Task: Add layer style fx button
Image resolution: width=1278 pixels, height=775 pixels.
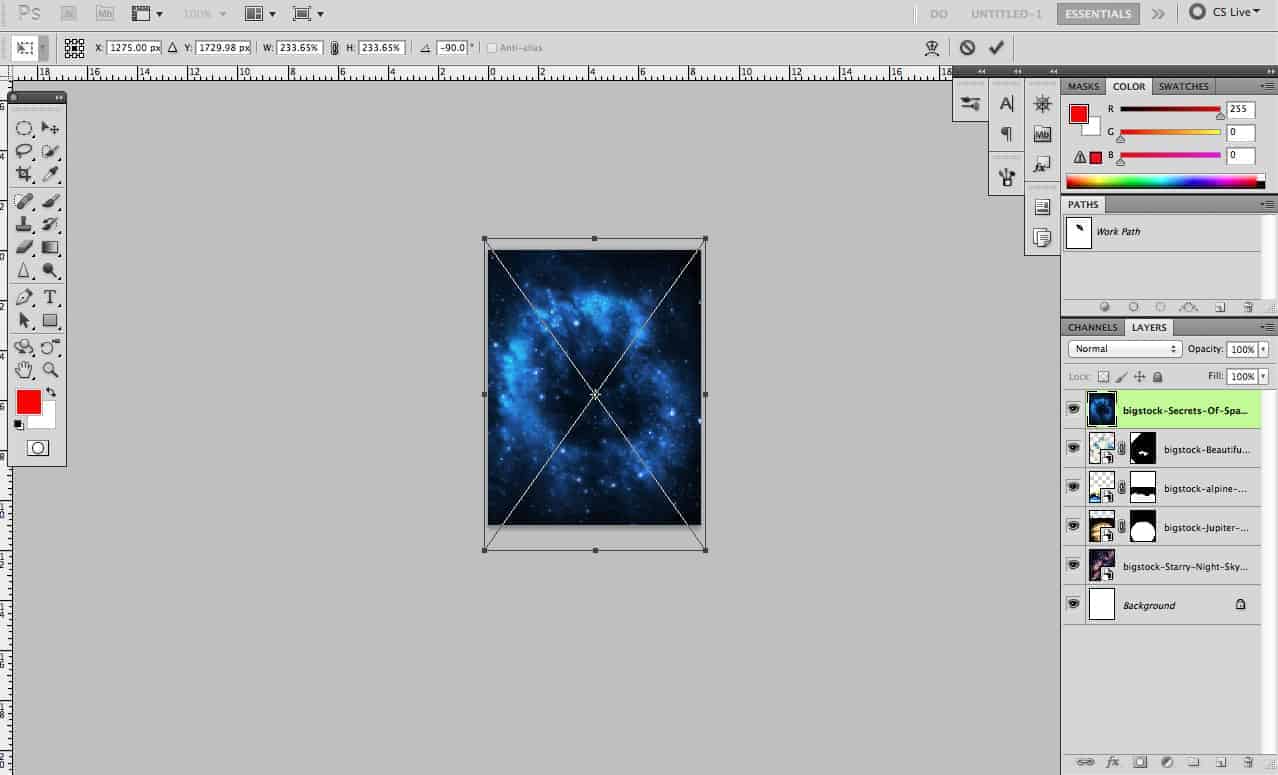Action: (1112, 762)
